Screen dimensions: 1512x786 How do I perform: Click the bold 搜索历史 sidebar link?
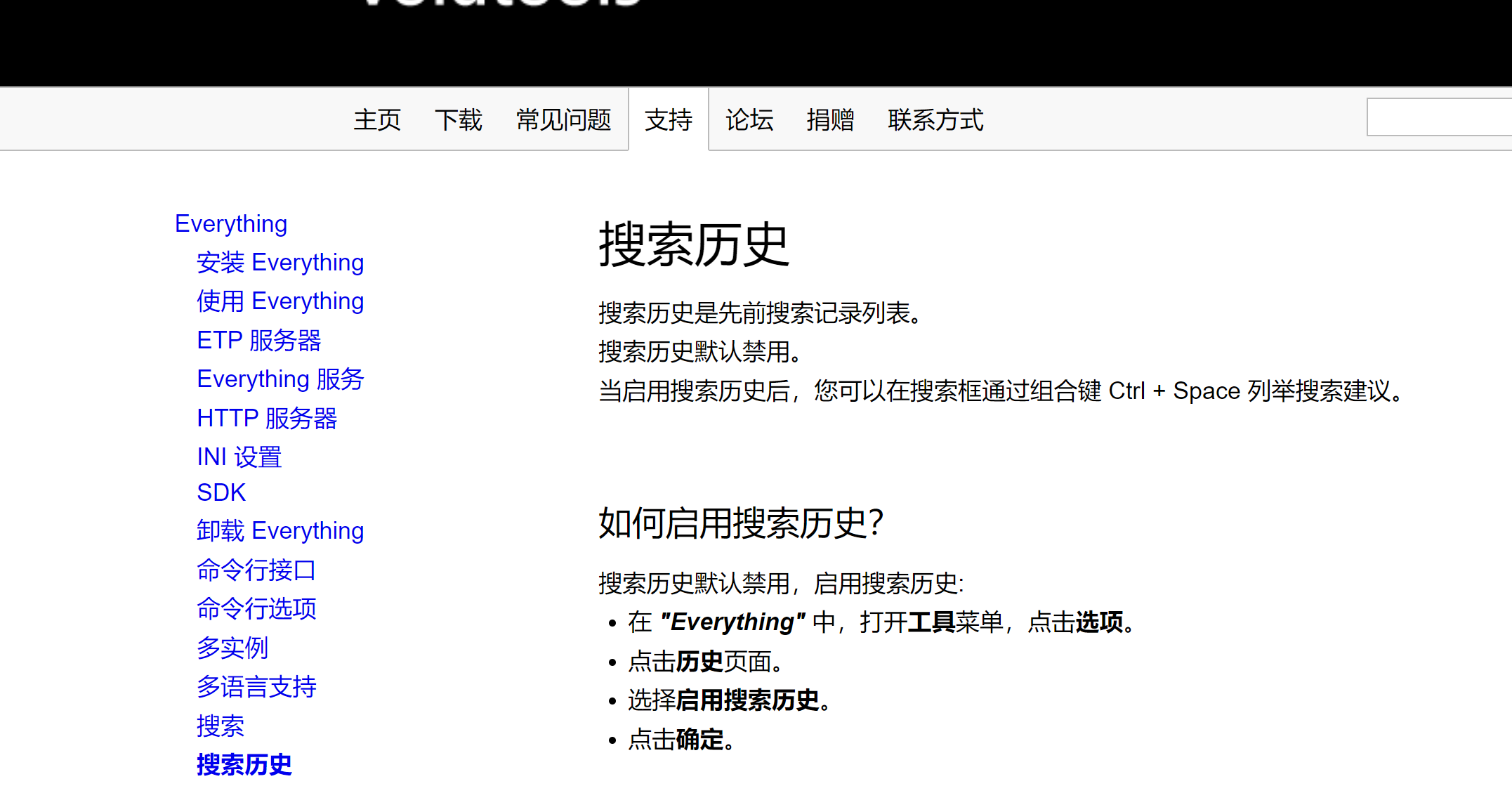pyautogui.click(x=244, y=764)
